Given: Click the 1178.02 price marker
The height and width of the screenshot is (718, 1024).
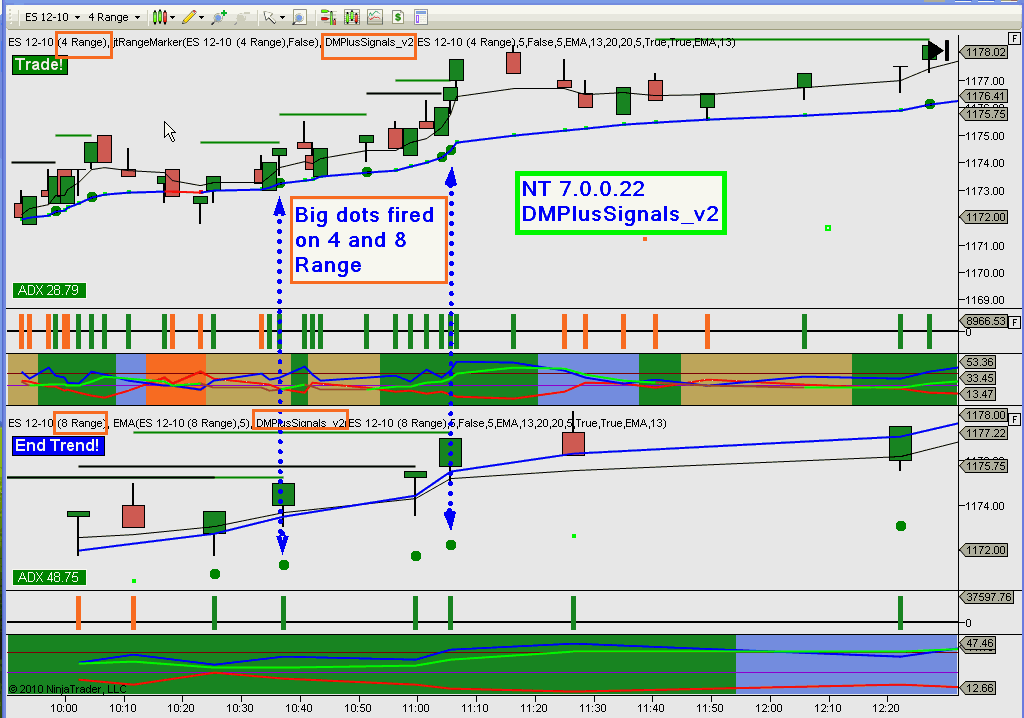Looking at the screenshot, I should [x=983, y=52].
